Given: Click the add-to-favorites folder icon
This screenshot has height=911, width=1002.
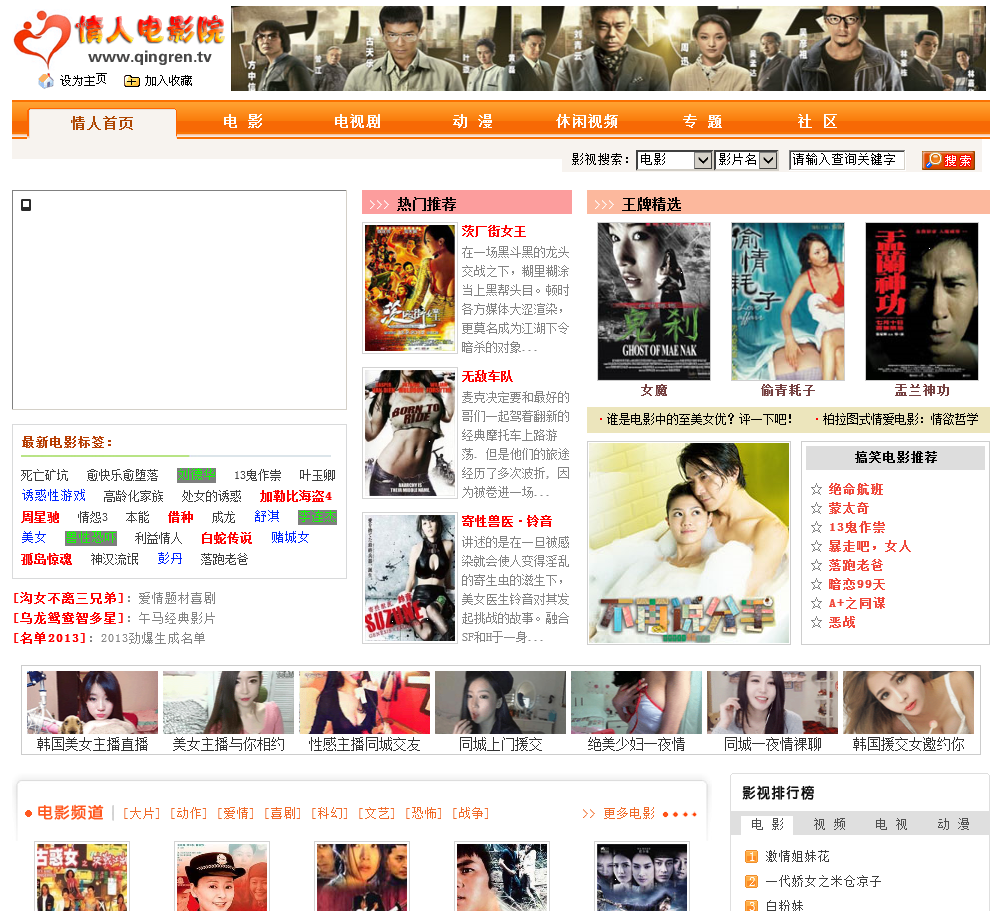Looking at the screenshot, I should 132,81.
